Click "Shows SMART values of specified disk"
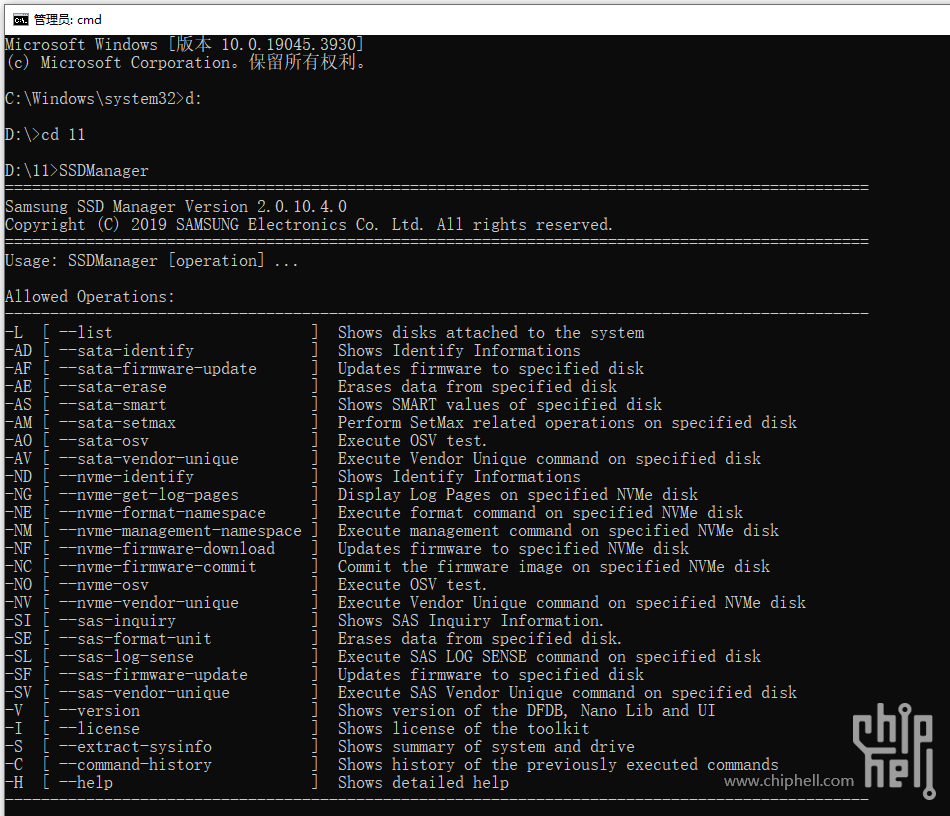This screenshot has height=816, width=950. point(500,405)
